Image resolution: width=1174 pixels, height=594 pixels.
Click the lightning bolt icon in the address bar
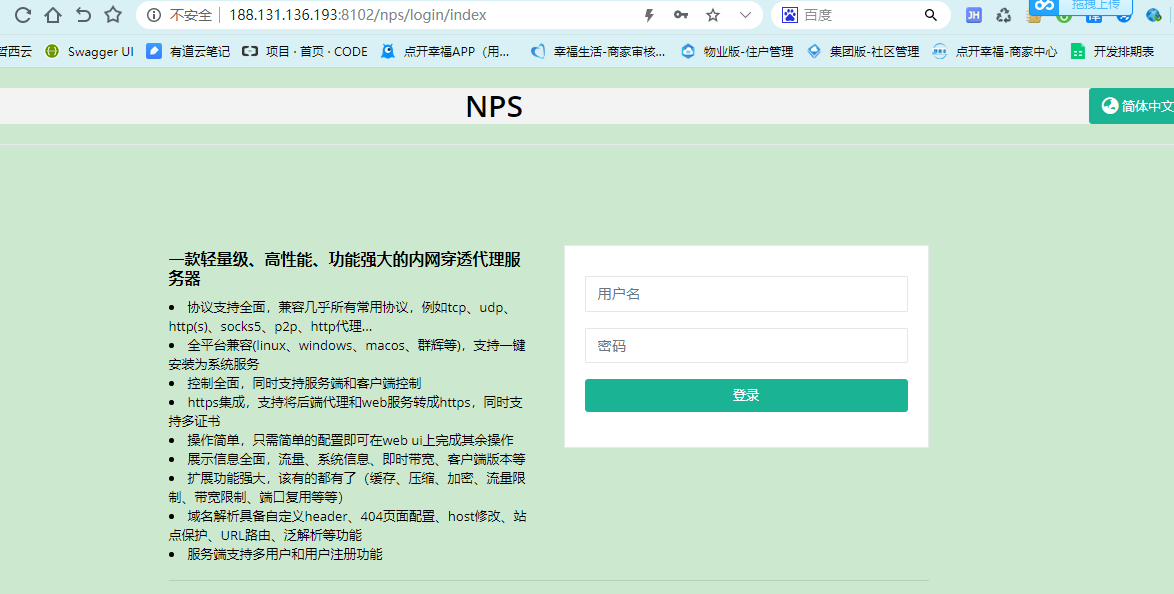point(648,15)
